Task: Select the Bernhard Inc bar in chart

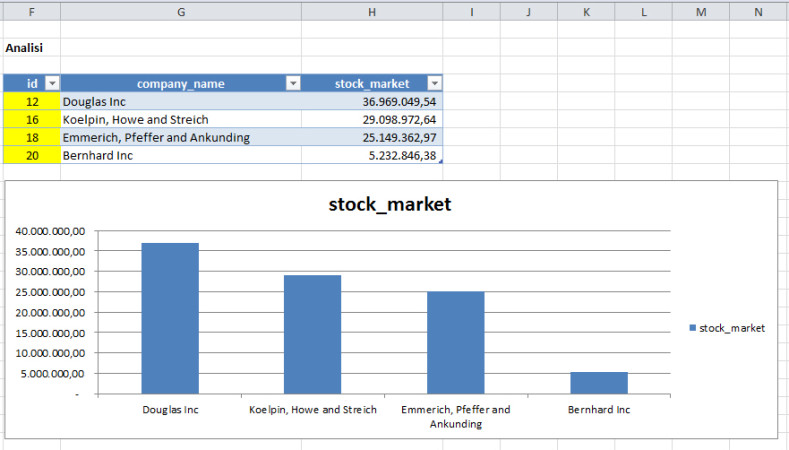Action: (599, 383)
